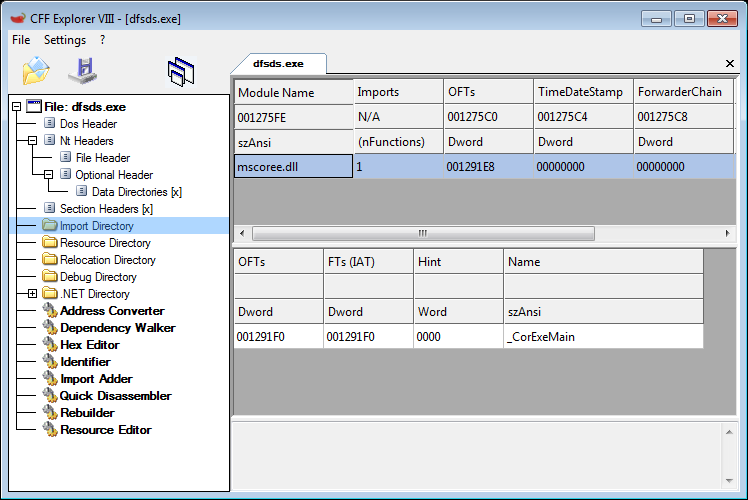
Task: Open Dependency Walker tool
Action: point(118,328)
